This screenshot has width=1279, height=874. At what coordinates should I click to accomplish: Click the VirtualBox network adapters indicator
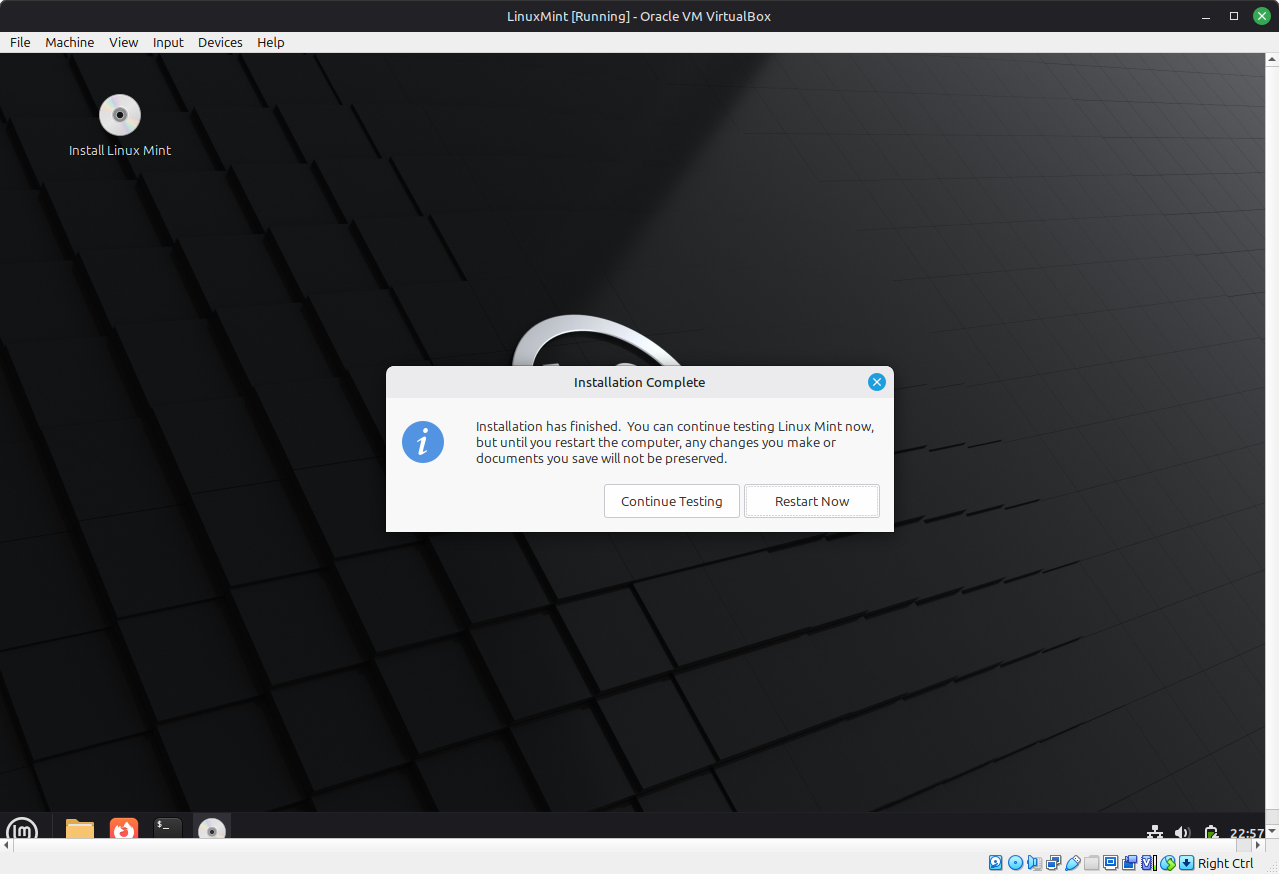(1053, 863)
